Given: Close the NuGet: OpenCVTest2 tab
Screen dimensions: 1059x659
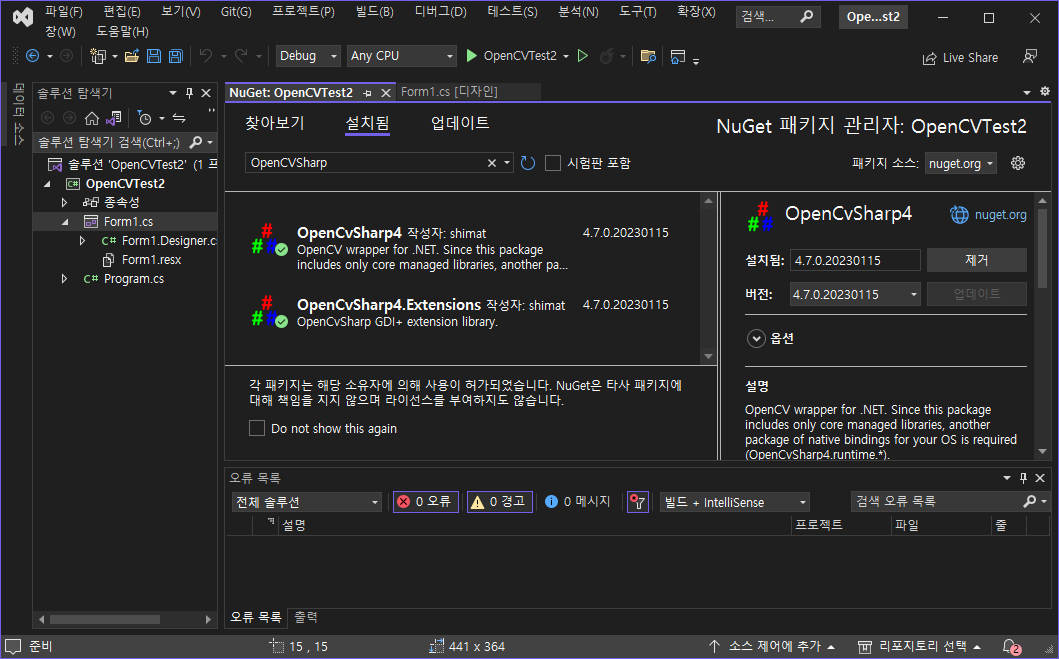Looking at the screenshot, I should tap(386, 93).
